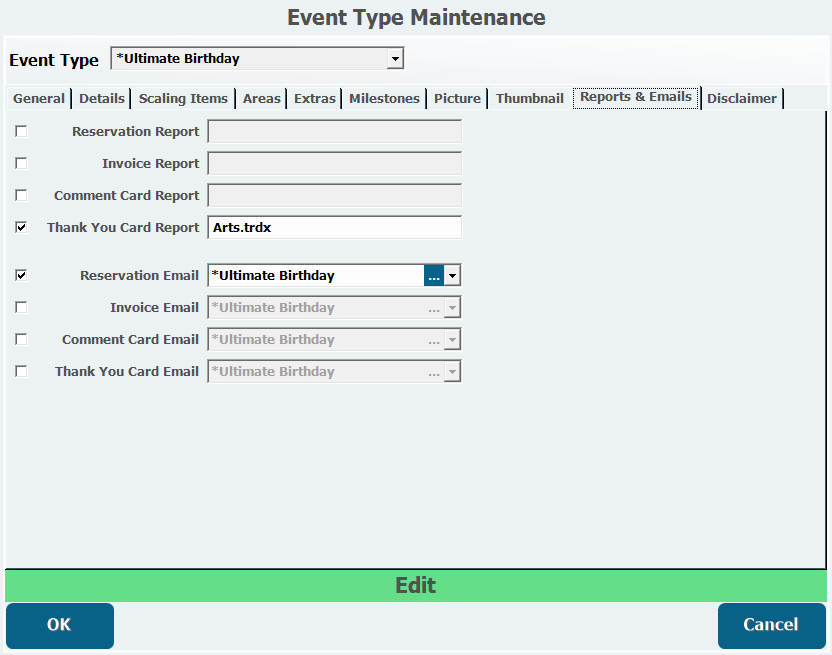Image resolution: width=832 pixels, height=655 pixels.
Task: Check the Invoice Email checkbox
Action: tap(21, 307)
